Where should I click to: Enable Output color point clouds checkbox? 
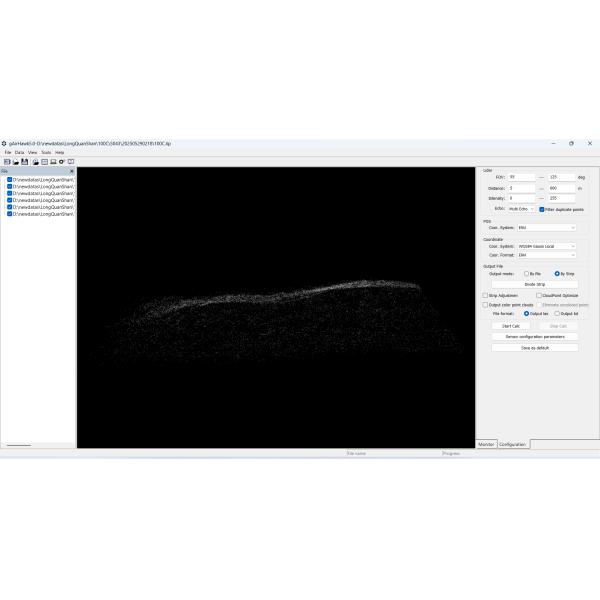click(485, 305)
